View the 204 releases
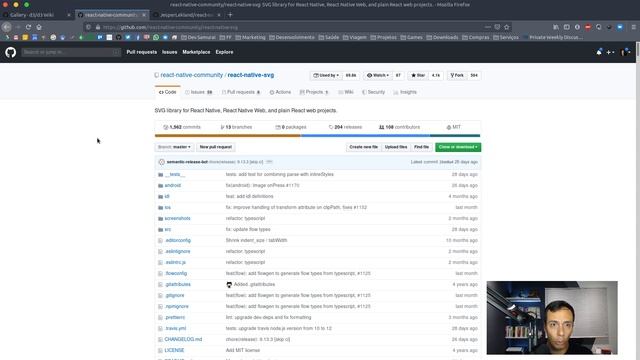Screen dimensions: 640x360 point(345,127)
